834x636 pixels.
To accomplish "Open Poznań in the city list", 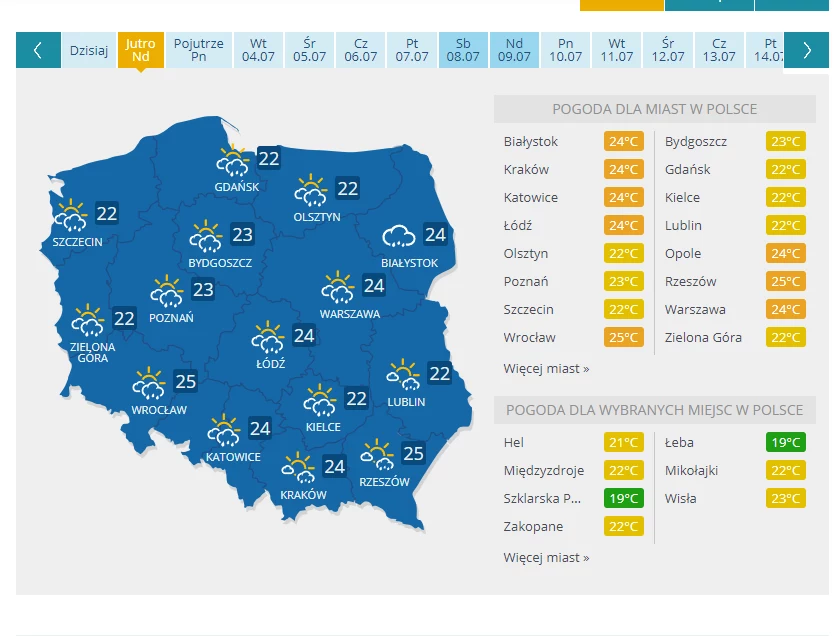I will pos(526,281).
